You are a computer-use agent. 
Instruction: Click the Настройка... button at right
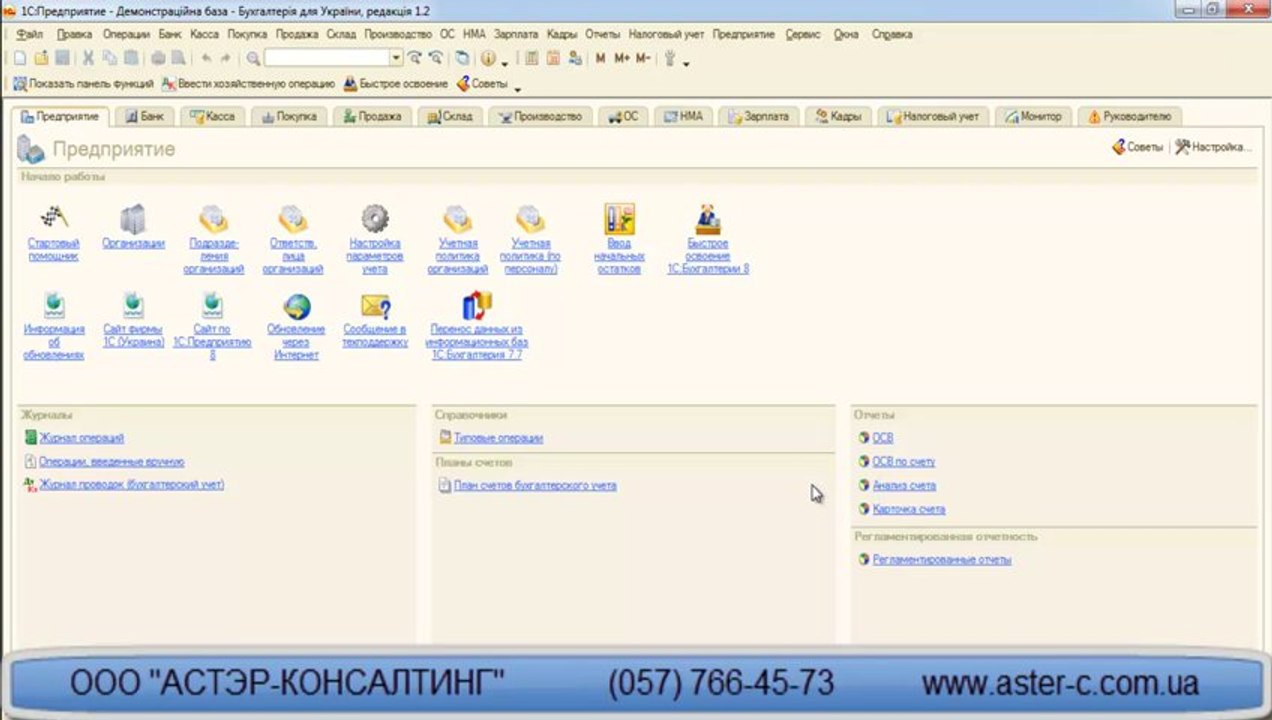pos(1213,147)
